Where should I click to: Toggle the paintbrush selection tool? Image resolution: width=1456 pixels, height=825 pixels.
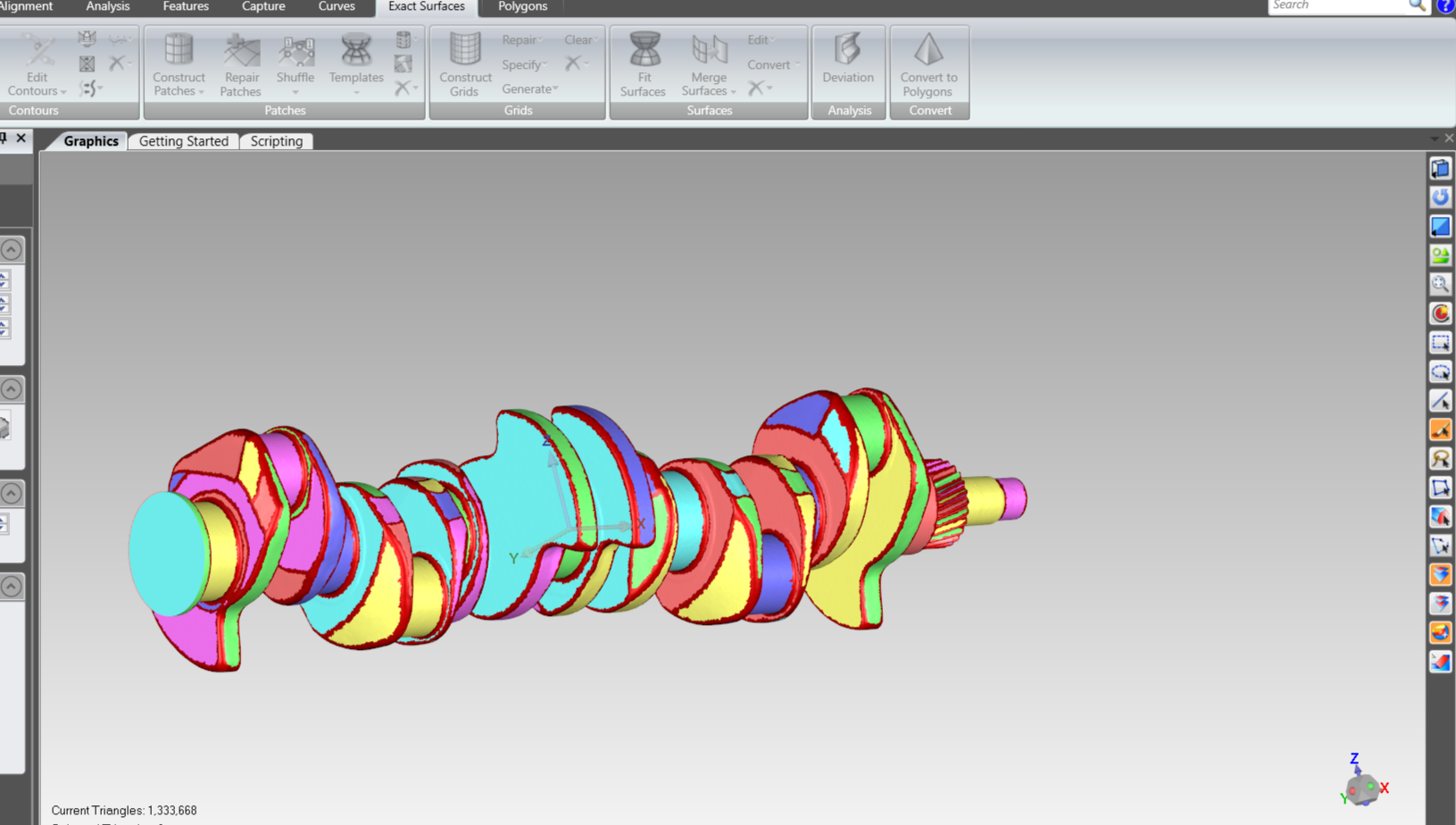[x=1440, y=429]
